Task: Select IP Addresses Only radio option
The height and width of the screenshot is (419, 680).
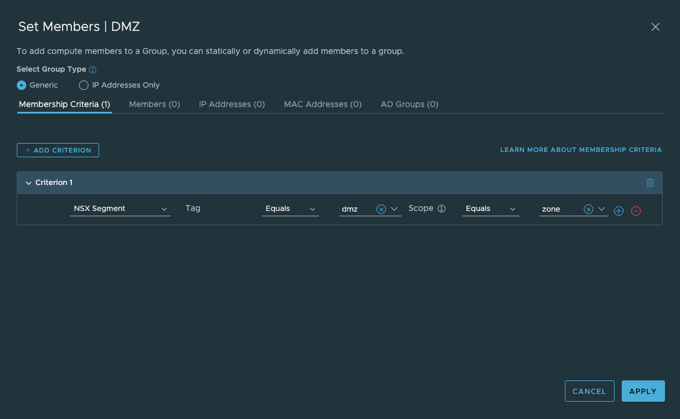Action: coord(83,85)
